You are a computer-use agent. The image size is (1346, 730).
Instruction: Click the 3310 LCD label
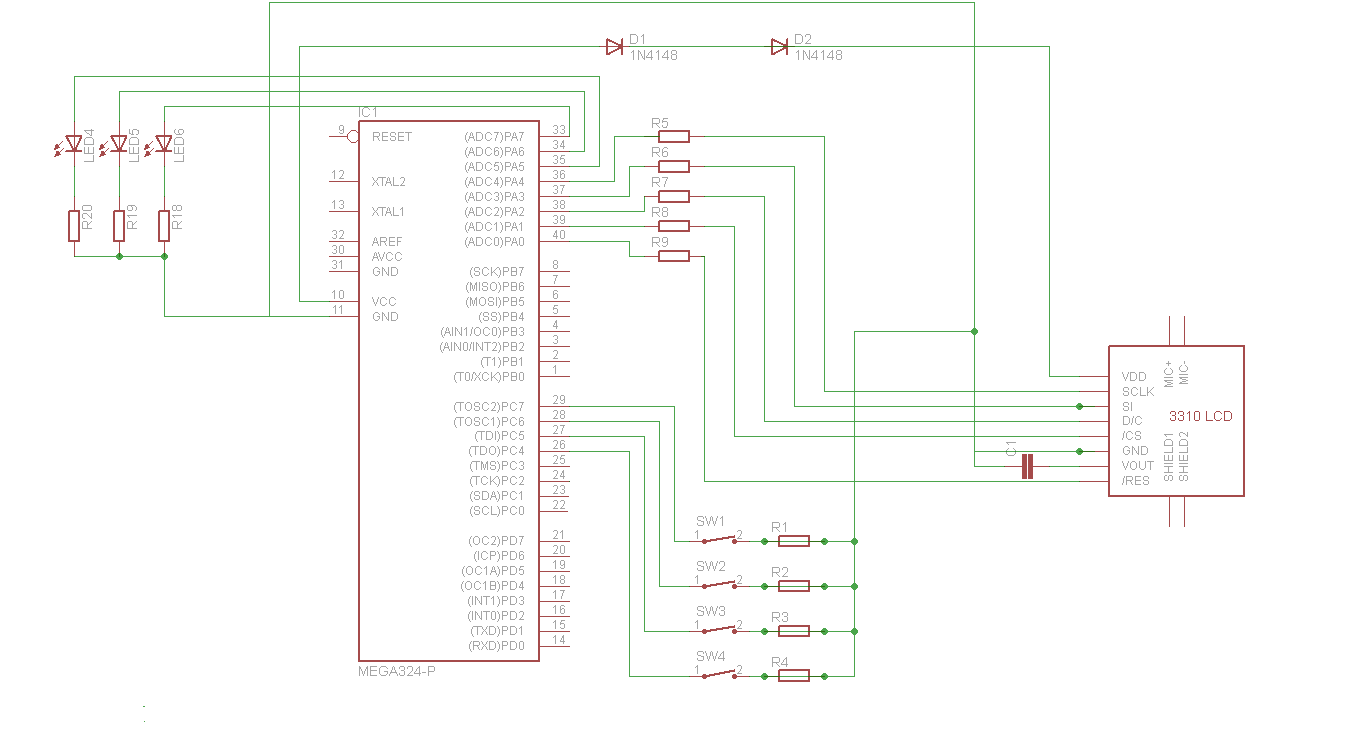[1200, 416]
